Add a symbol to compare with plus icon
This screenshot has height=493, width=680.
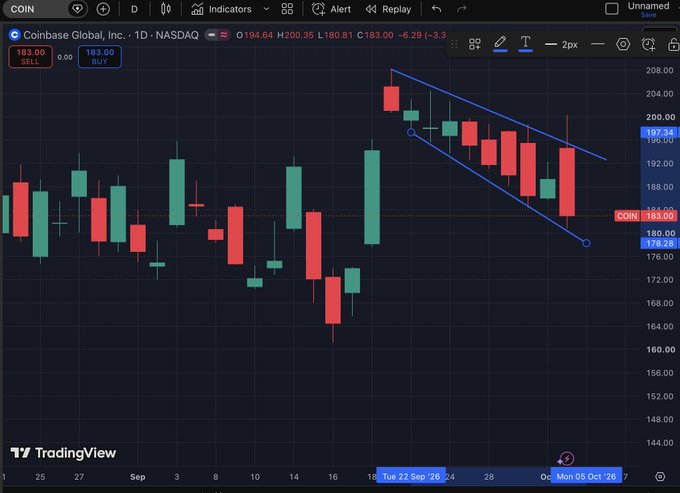pos(103,9)
